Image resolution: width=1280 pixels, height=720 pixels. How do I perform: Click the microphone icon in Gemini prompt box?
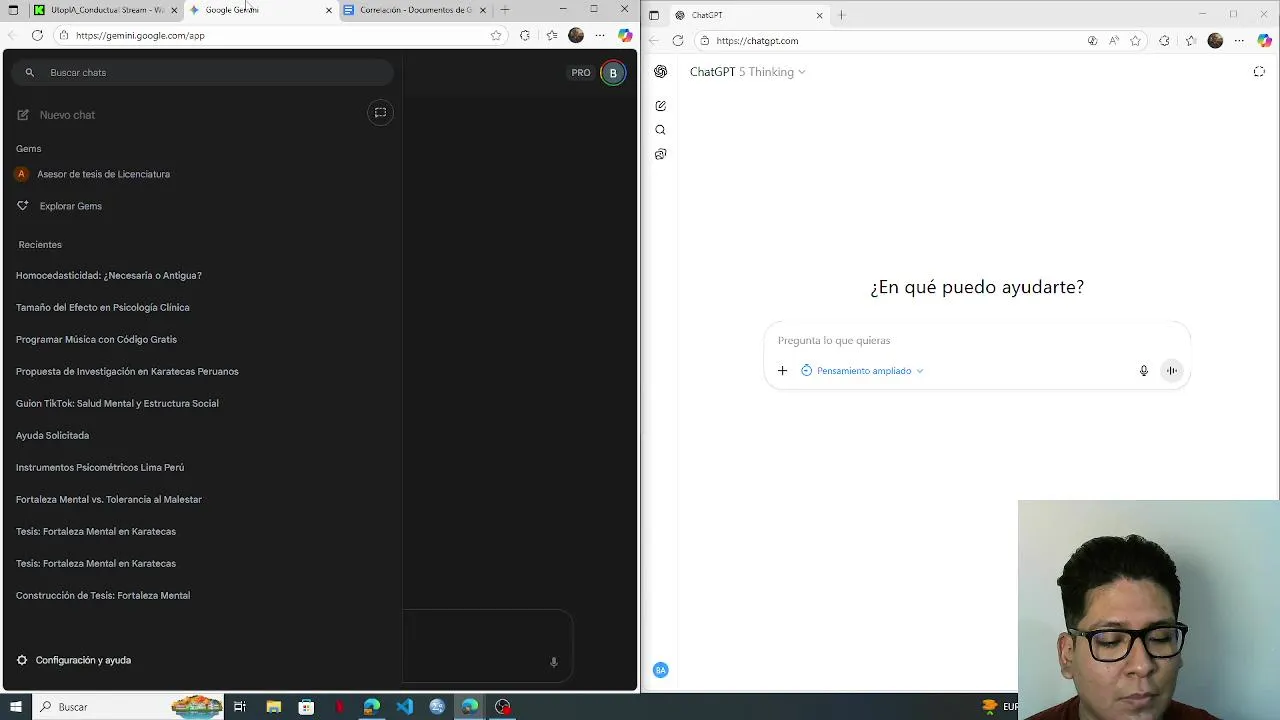[x=553, y=662]
